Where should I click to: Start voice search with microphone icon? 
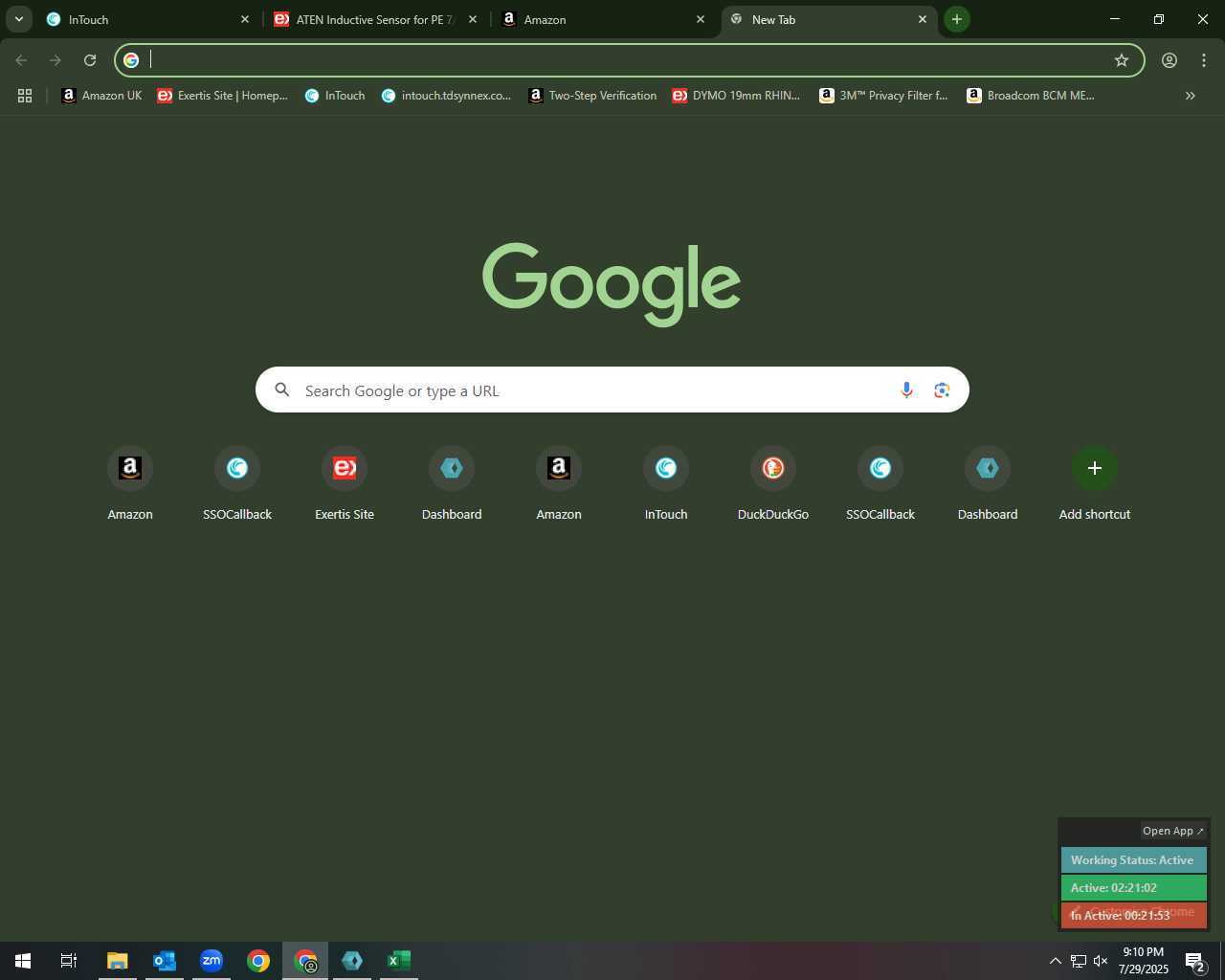tap(906, 390)
